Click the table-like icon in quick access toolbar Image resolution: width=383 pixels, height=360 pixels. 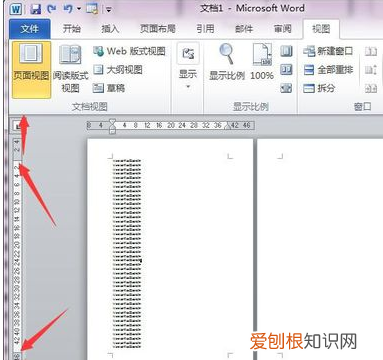click(92, 9)
